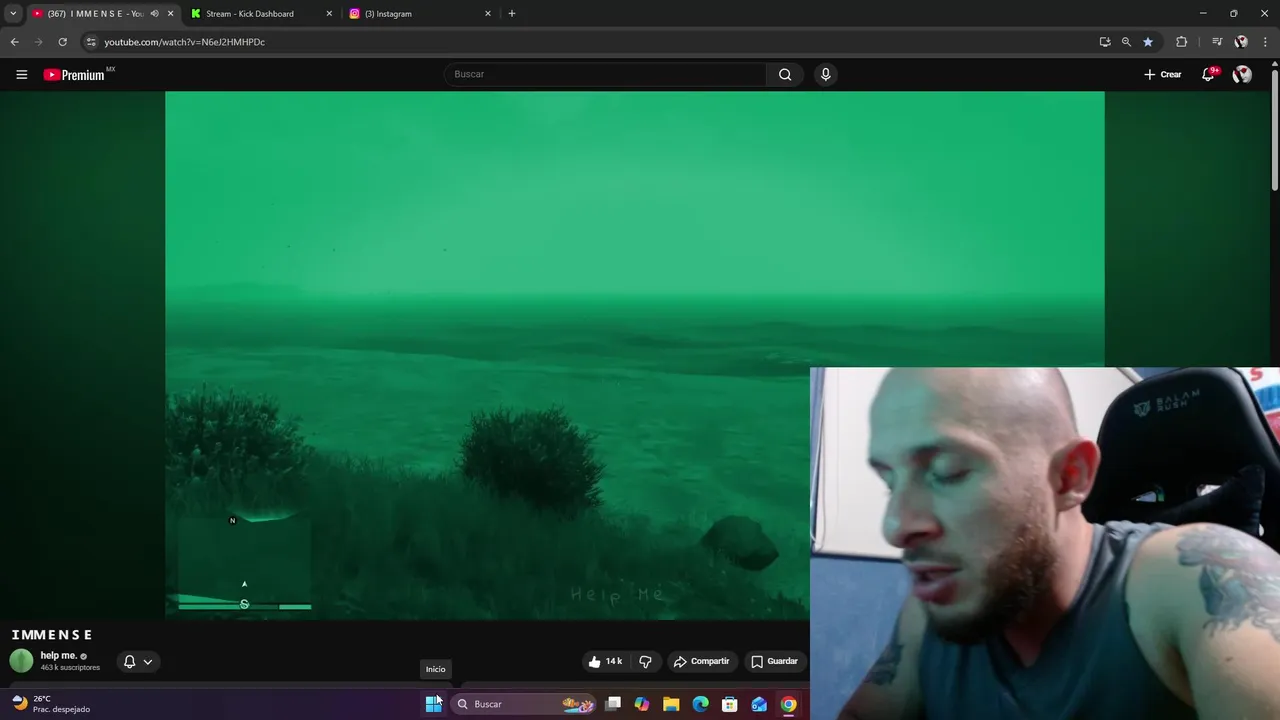The width and height of the screenshot is (1280, 720).
Task: Dislike the video with thumbs down
Action: tap(645, 661)
